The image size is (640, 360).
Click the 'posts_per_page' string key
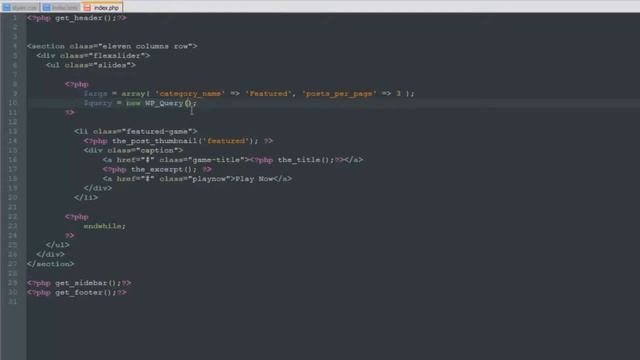[x=339, y=93]
